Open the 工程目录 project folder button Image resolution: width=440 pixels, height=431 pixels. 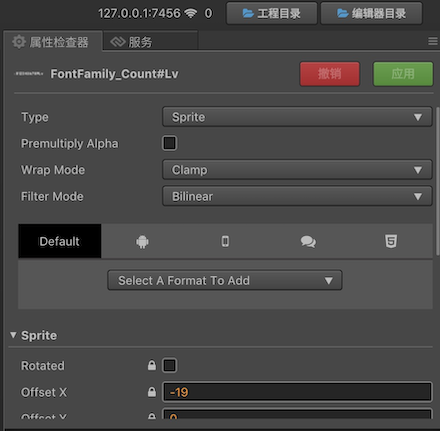click(272, 13)
